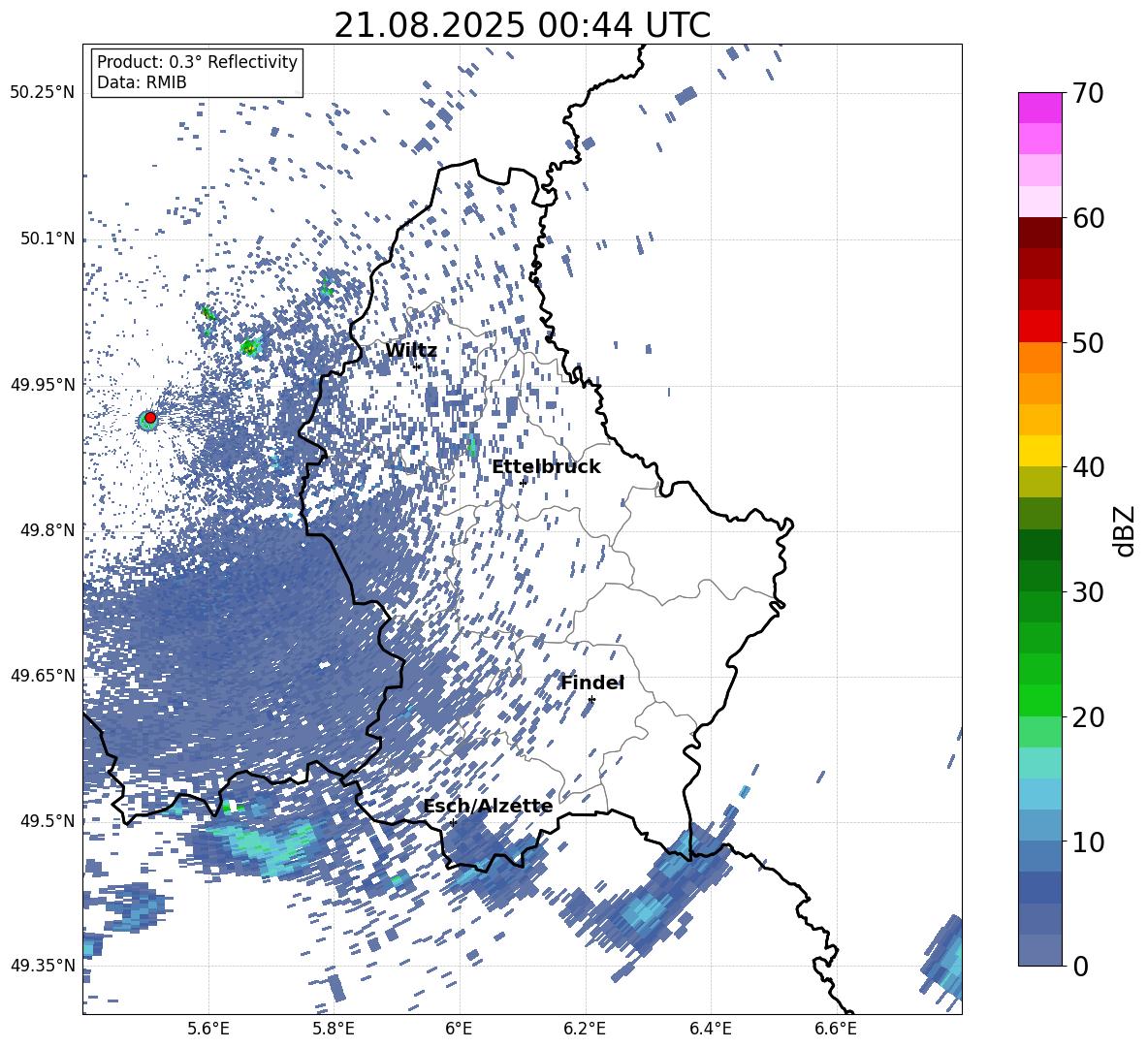The width and height of the screenshot is (1148, 1048).
Task: Click the 6°E longitude label
Action: click(459, 1029)
